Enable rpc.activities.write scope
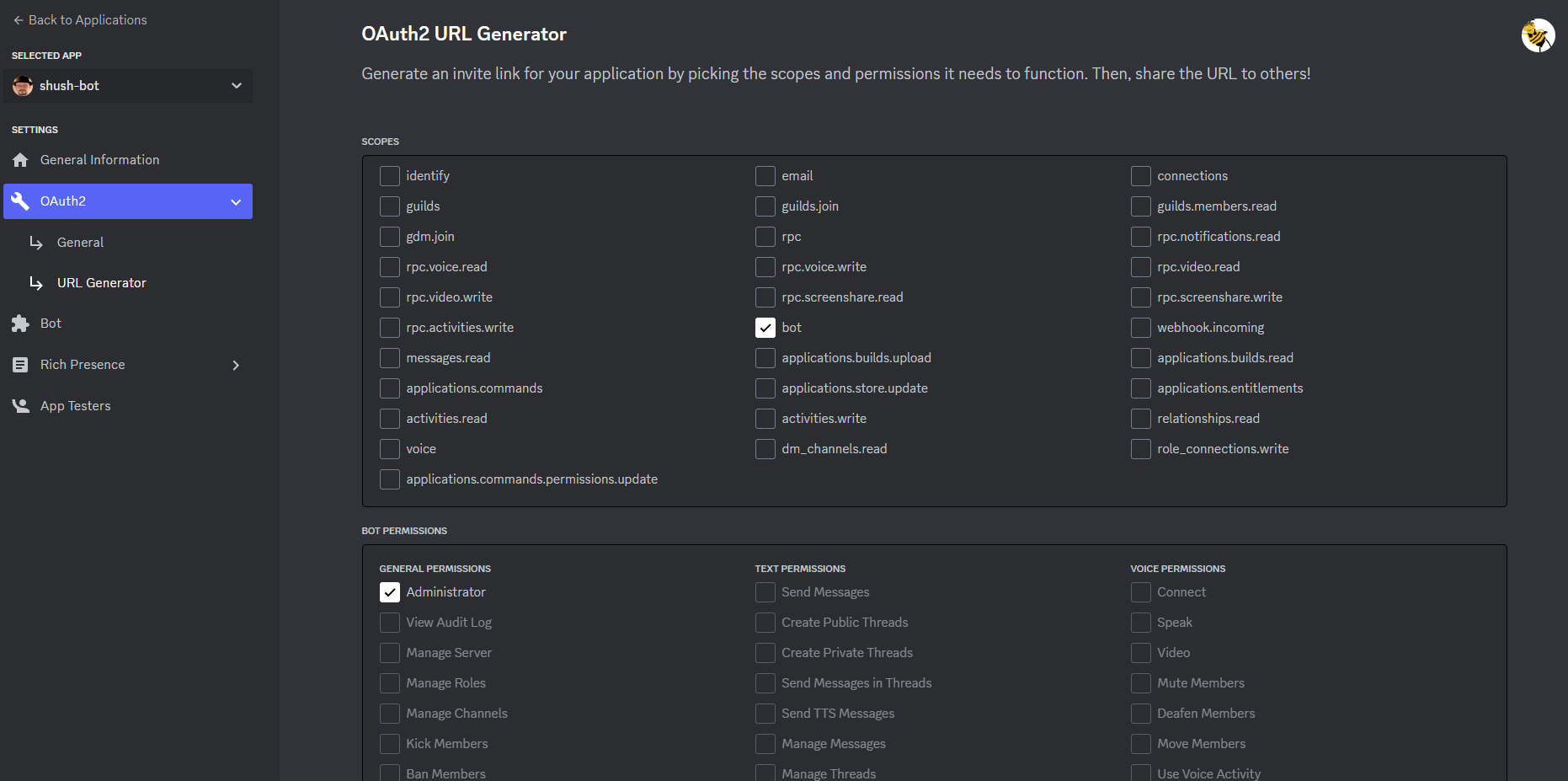This screenshot has height=781, width=1568. (389, 328)
